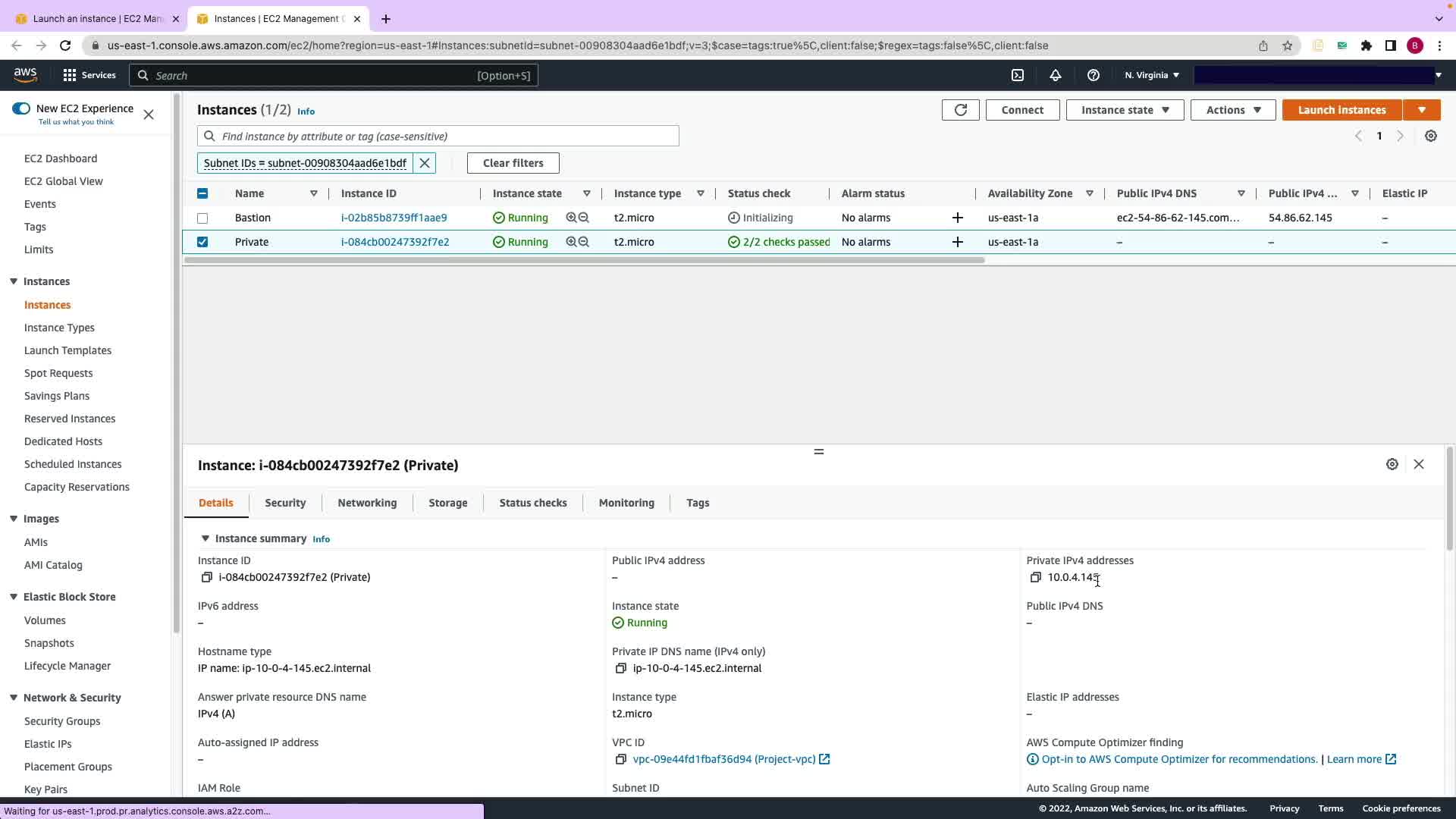Open the Instance state dropdown

tap(1125, 110)
